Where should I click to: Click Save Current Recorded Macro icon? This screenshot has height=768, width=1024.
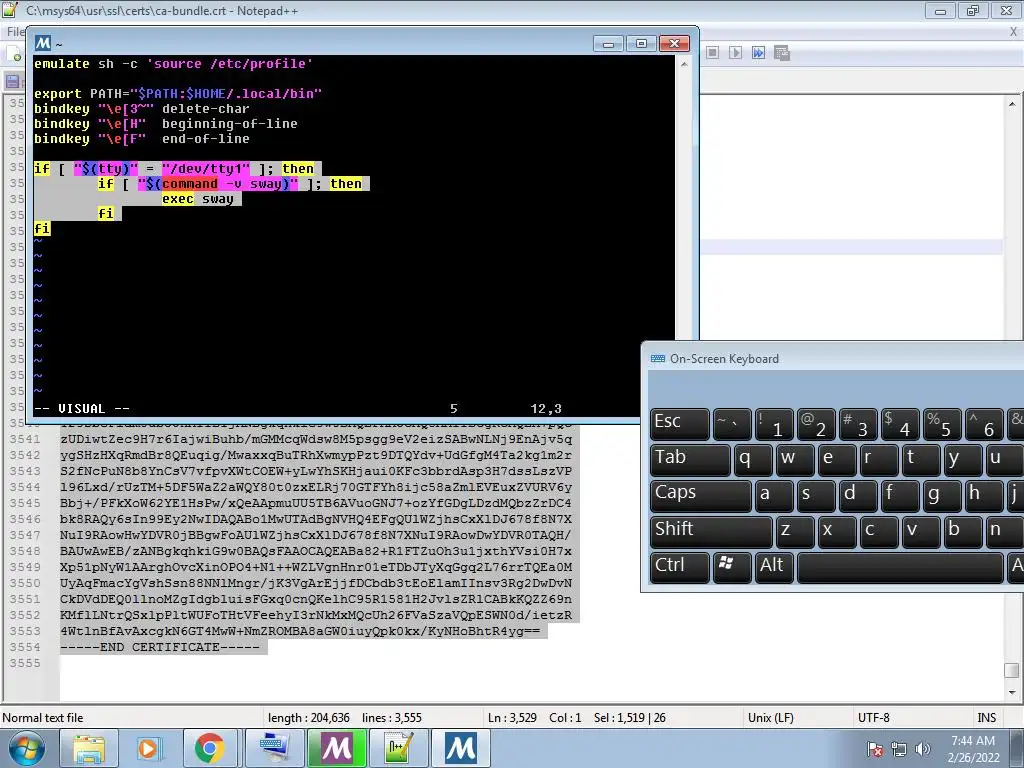782,52
